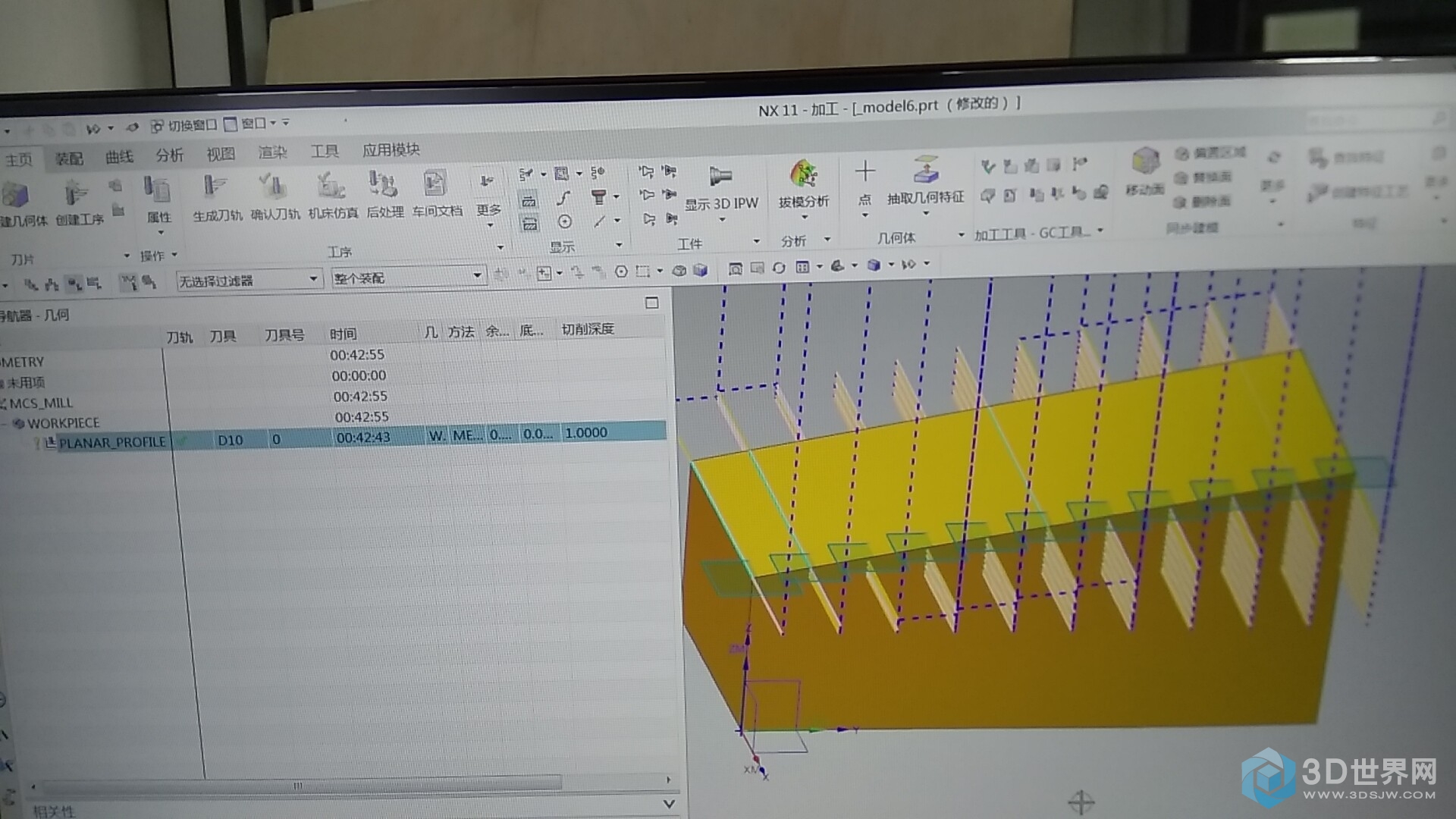Click D10 tool cell in PLANAR_PROFILE row
The image size is (1456, 819).
pos(230,440)
